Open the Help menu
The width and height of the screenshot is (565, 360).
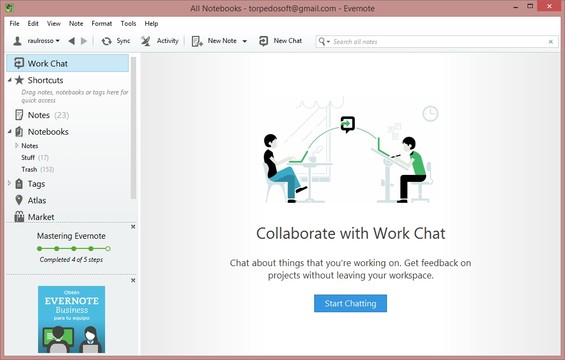[x=151, y=23]
